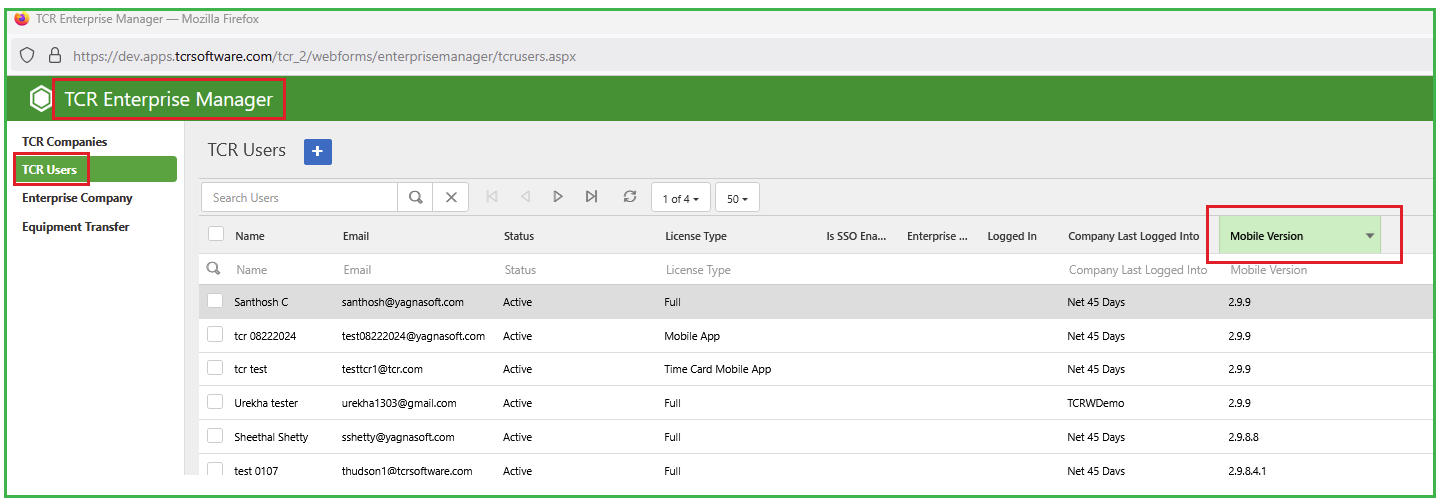Click the TCR hexagon logo icon

[x=40, y=99]
